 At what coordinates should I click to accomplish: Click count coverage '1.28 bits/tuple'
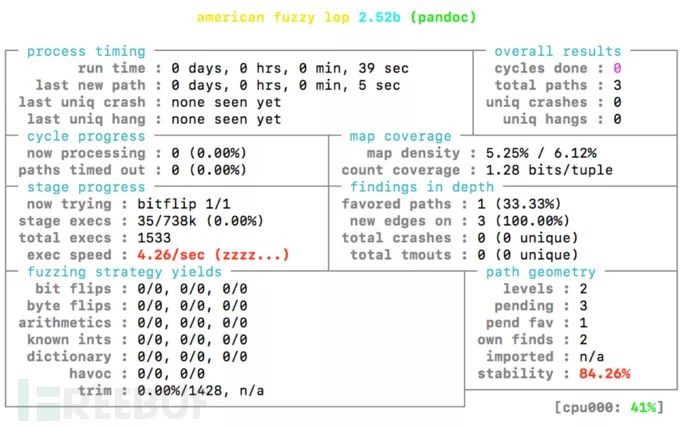[x=549, y=170]
